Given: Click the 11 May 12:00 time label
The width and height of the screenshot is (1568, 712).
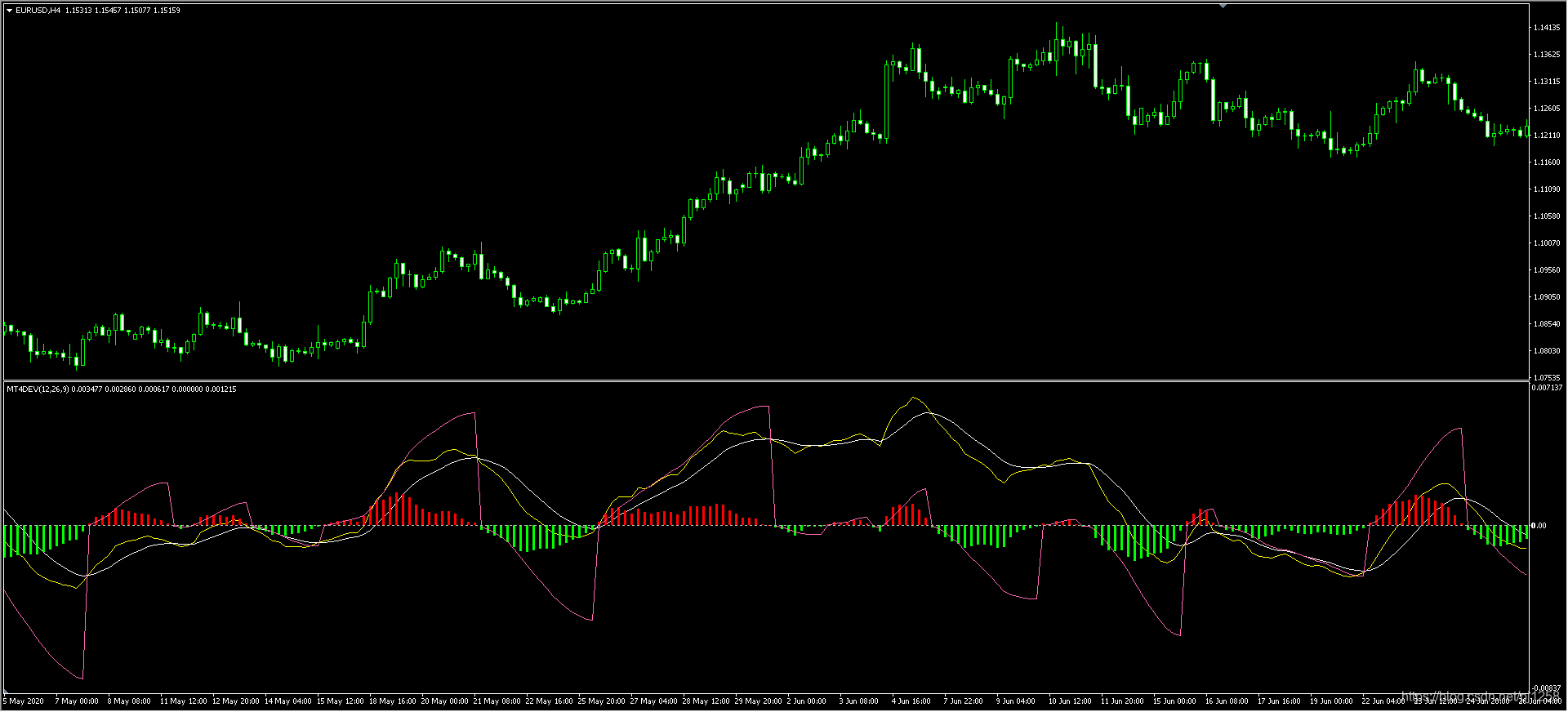Looking at the screenshot, I should tap(183, 701).
